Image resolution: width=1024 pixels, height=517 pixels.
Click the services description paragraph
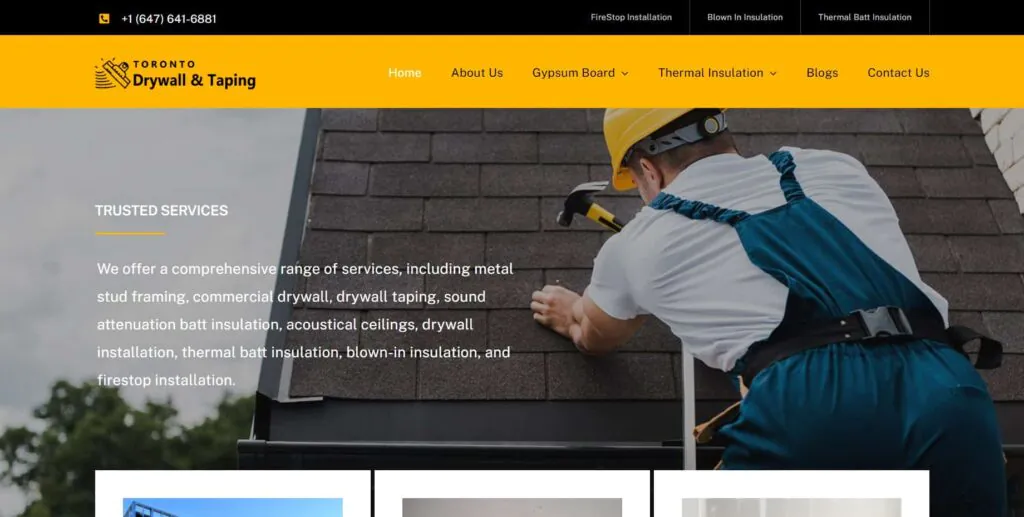pos(306,324)
